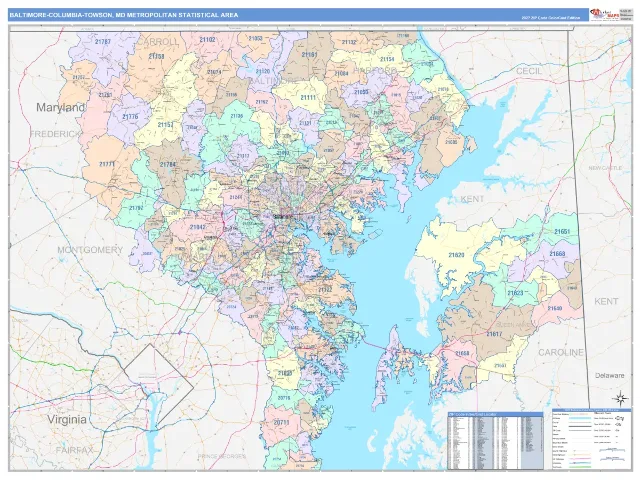
Task: Click the 'HARFORD' county label
Action: 374,71
